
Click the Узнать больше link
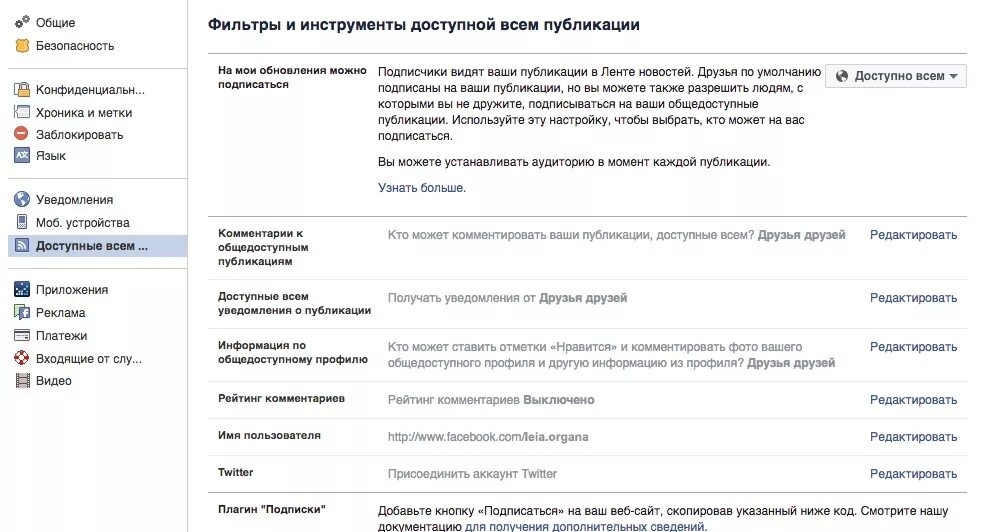click(422, 188)
